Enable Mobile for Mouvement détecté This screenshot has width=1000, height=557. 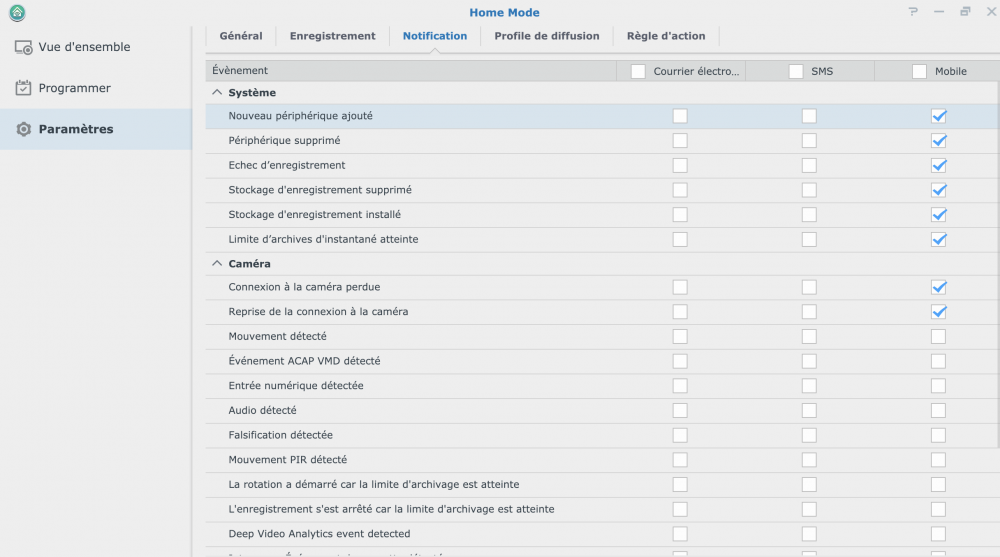(x=938, y=337)
